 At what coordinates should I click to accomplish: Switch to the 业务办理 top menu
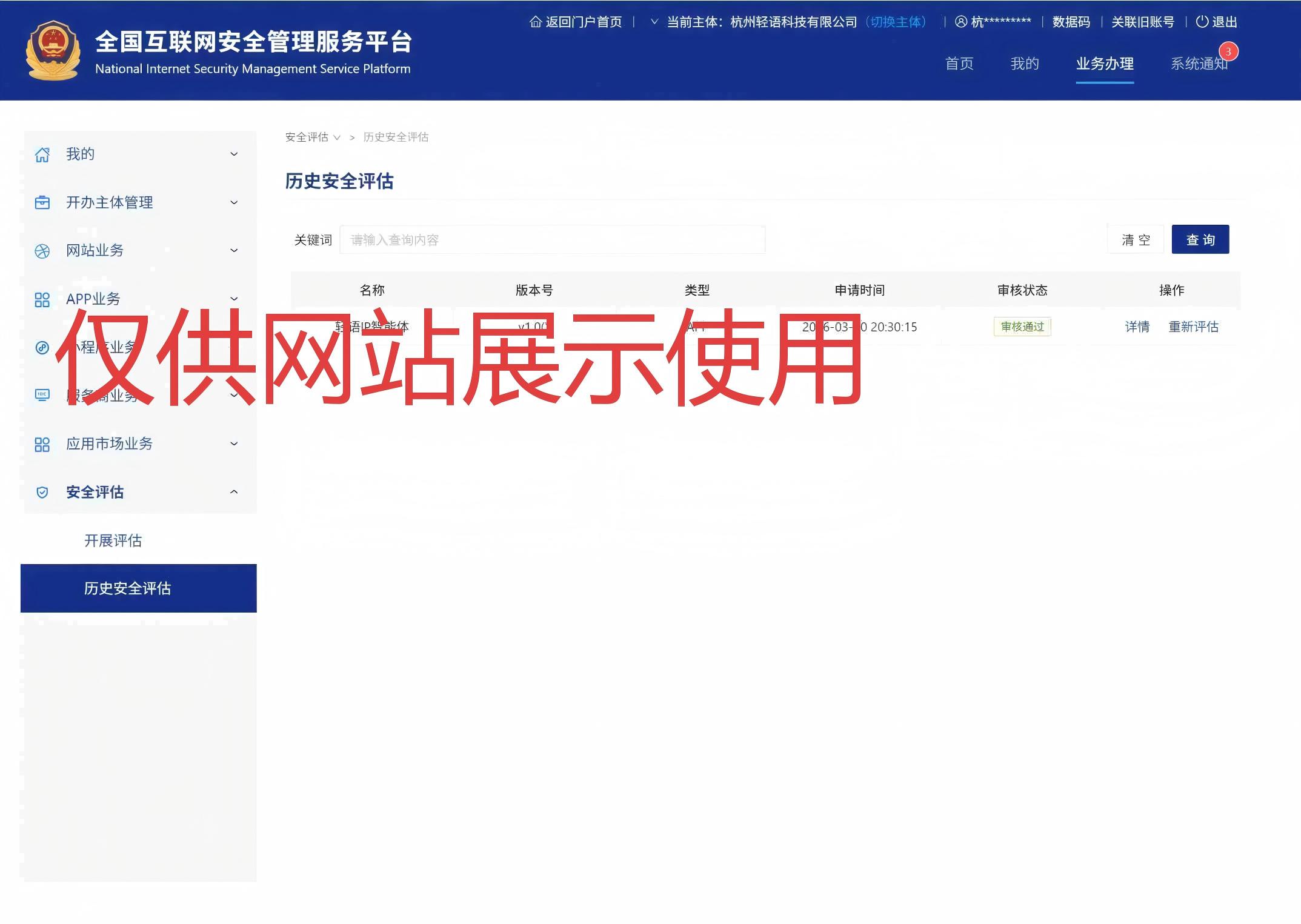pyautogui.click(x=1104, y=64)
